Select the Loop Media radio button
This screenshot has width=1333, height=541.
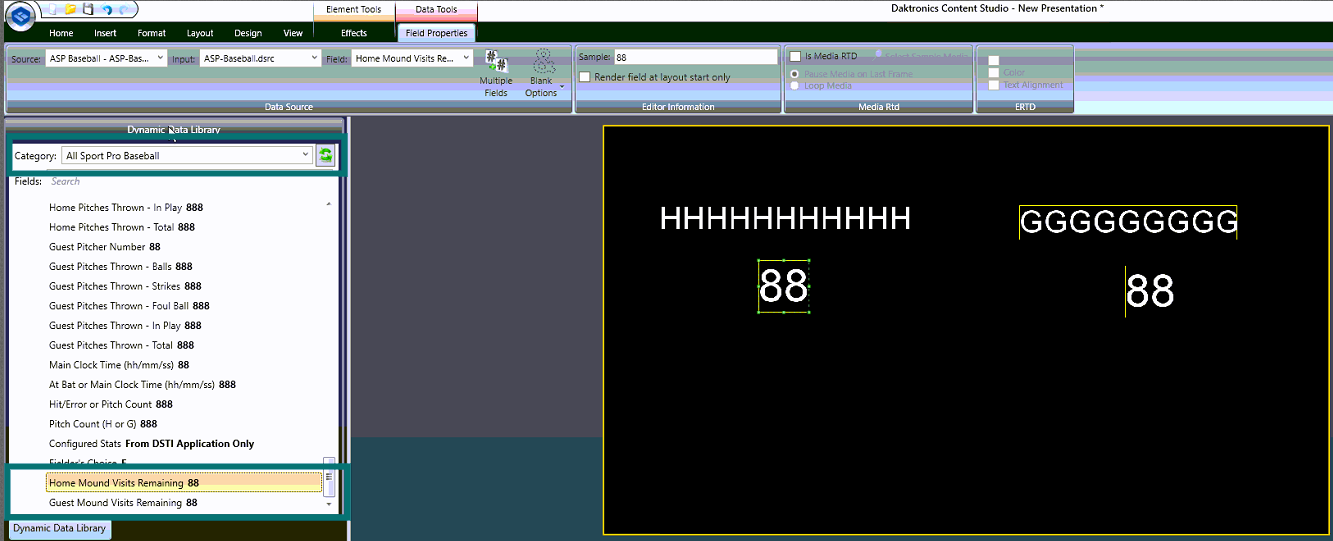pyautogui.click(x=795, y=86)
